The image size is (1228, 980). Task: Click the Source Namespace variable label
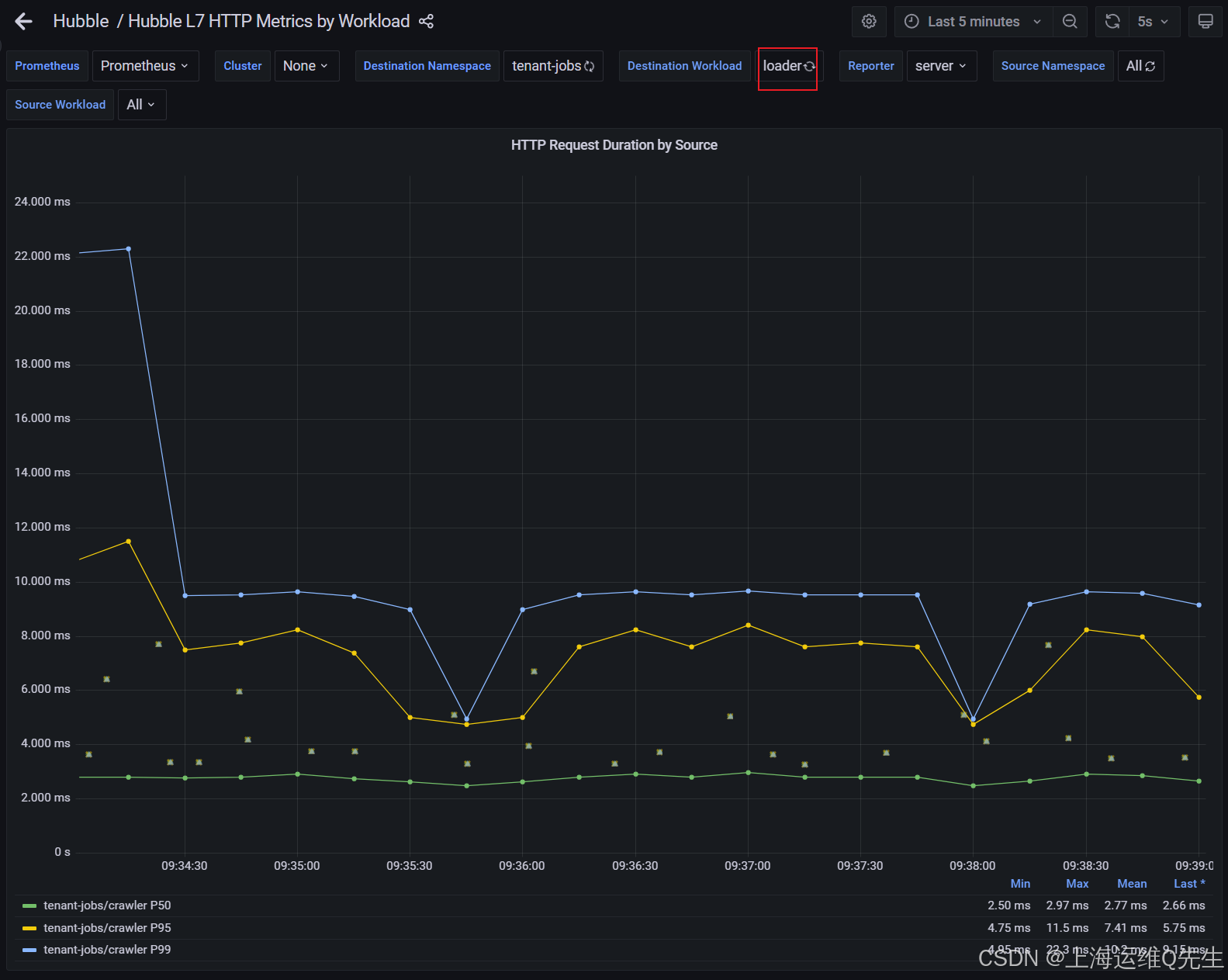coord(1053,66)
